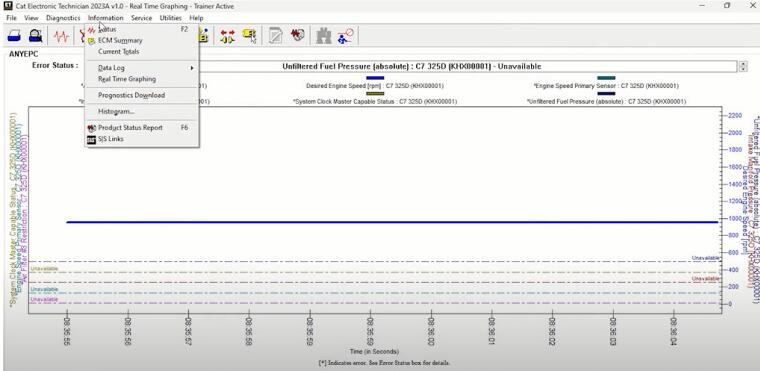Click the Status waveform toolbar icon
The image size is (760, 371).
61,36
